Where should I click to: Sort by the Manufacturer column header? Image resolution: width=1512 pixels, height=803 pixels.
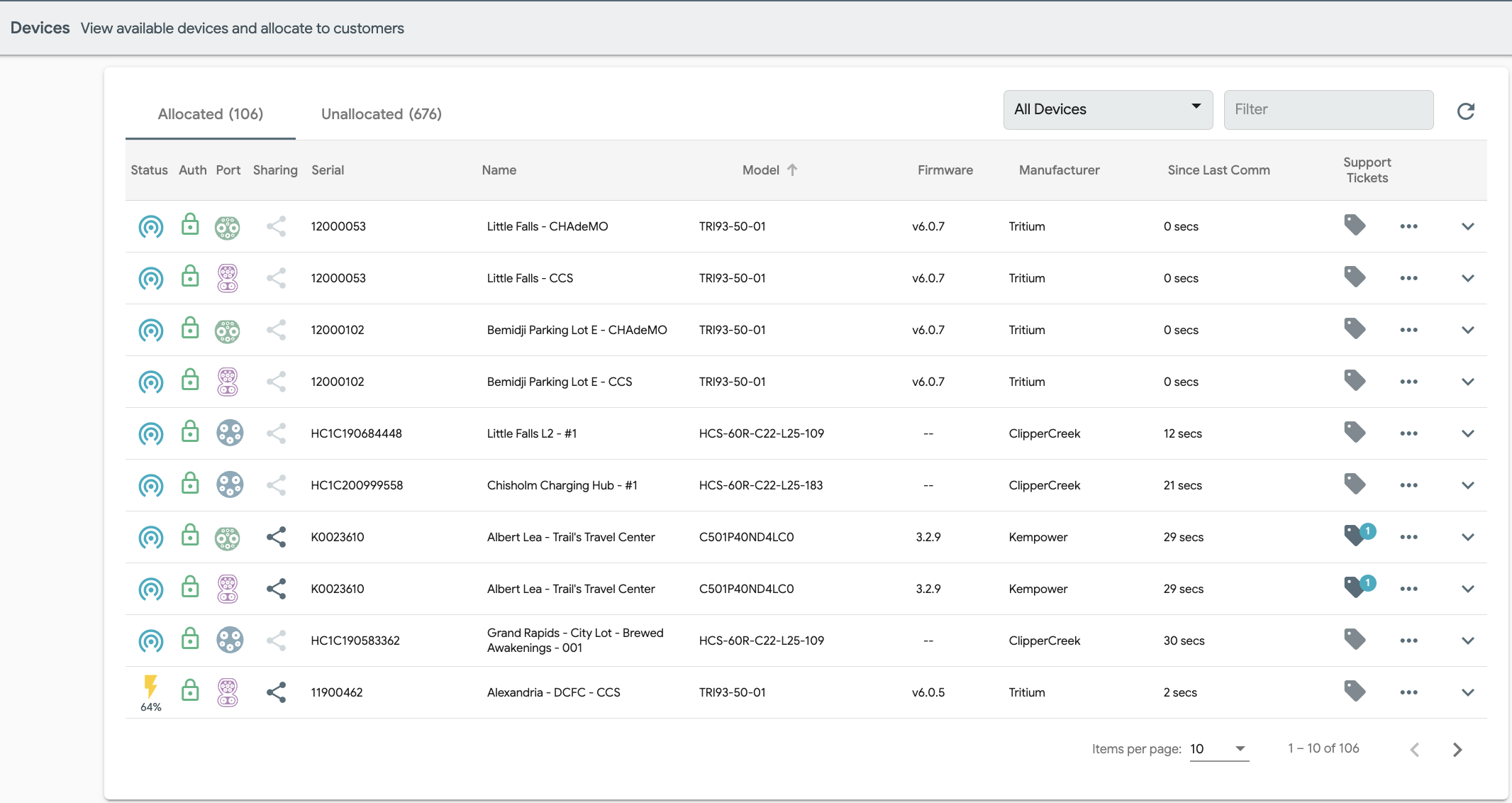[1060, 170]
